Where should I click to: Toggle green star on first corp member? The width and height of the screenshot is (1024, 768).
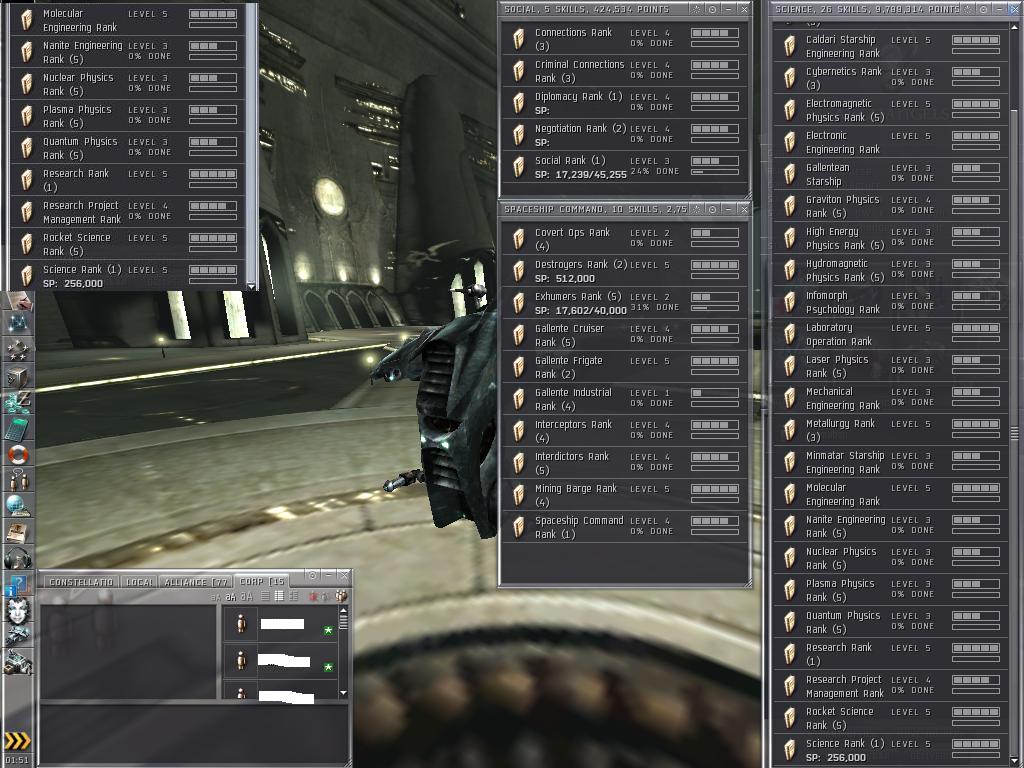coord(328,630)
